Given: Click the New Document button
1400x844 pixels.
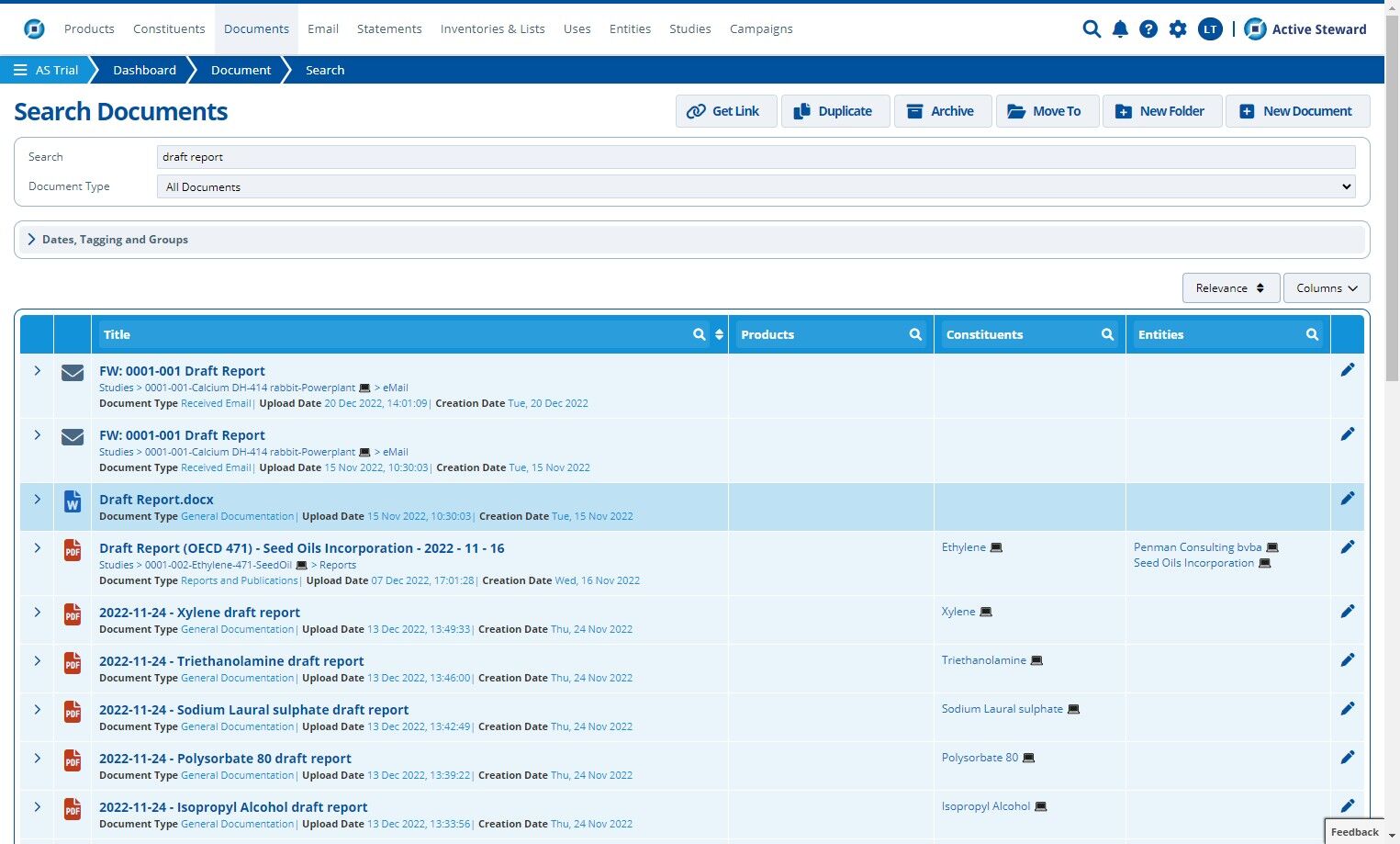Looking at the screenshot, I should tap(1298, 111).
